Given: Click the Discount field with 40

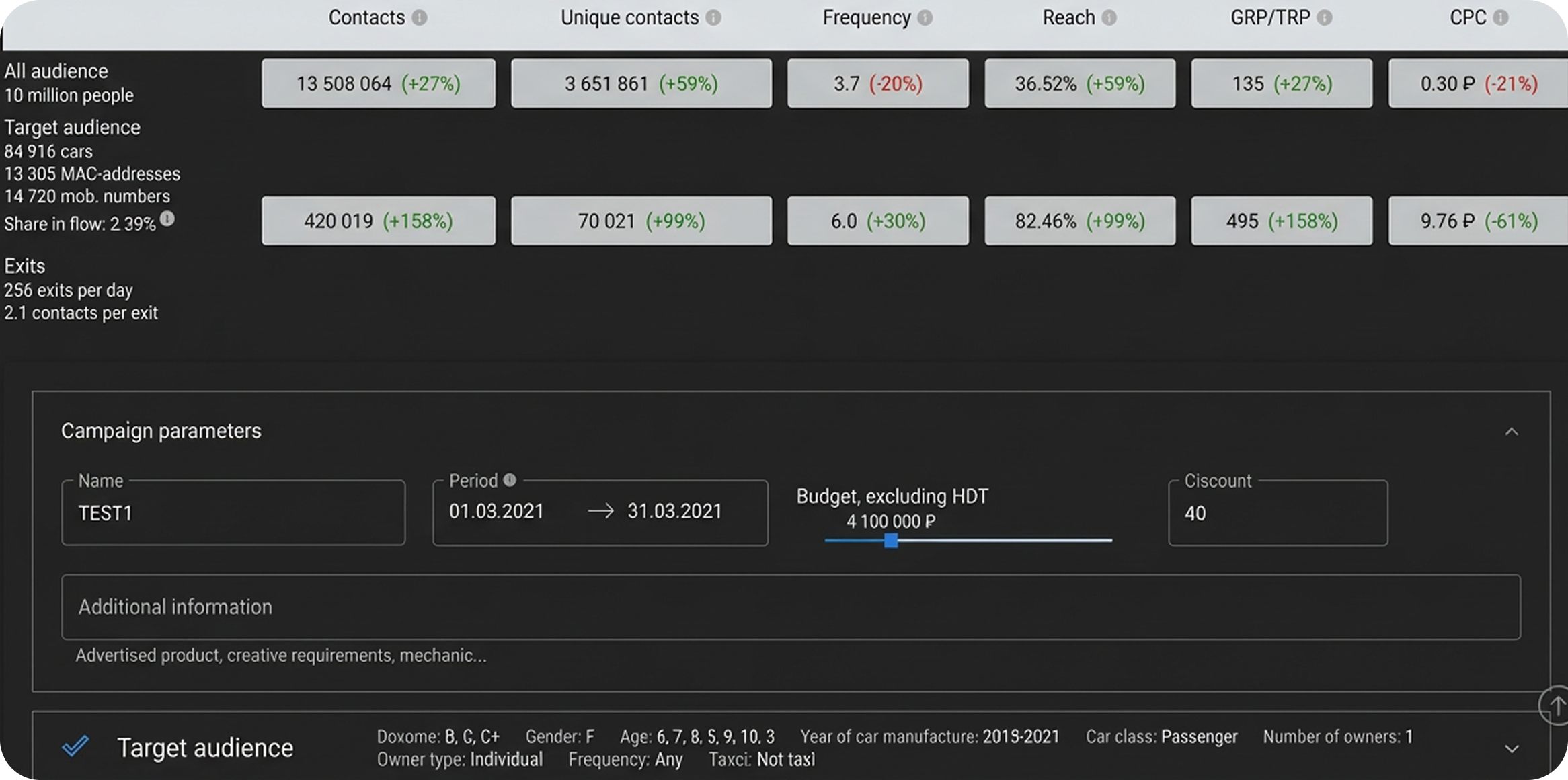Looking at the screenshot, I should [1278, 513].
